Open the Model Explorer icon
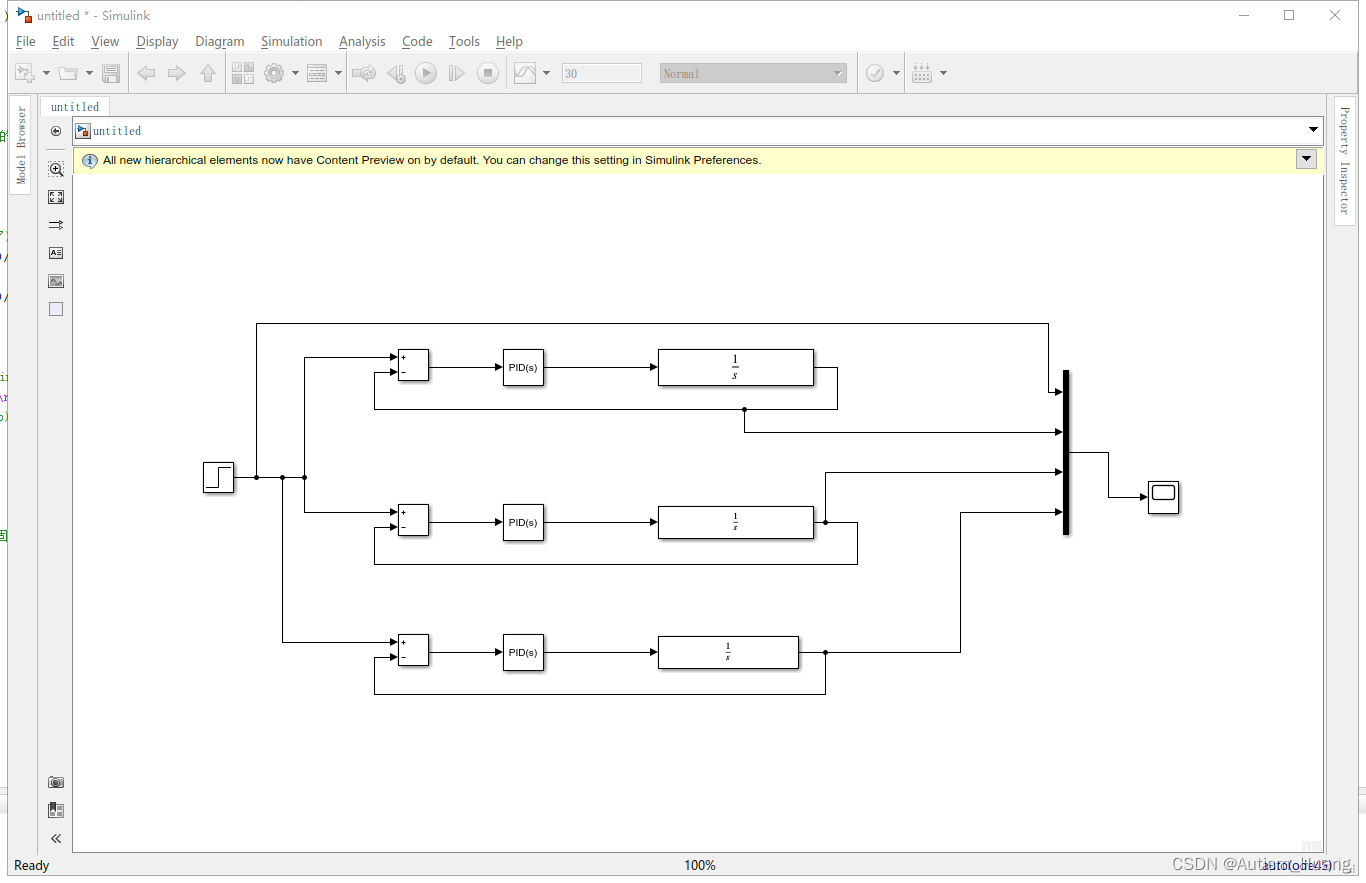Viewport: 1366px width, 883px height. point(317,73)
